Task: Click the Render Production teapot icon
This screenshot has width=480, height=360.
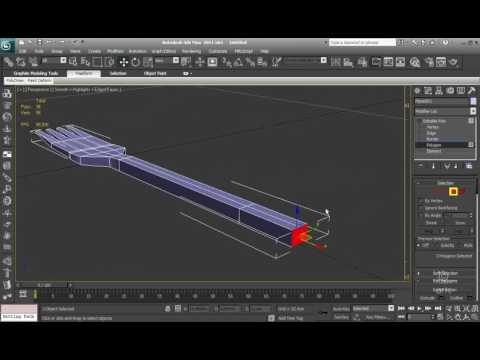Action: point(453,62)
